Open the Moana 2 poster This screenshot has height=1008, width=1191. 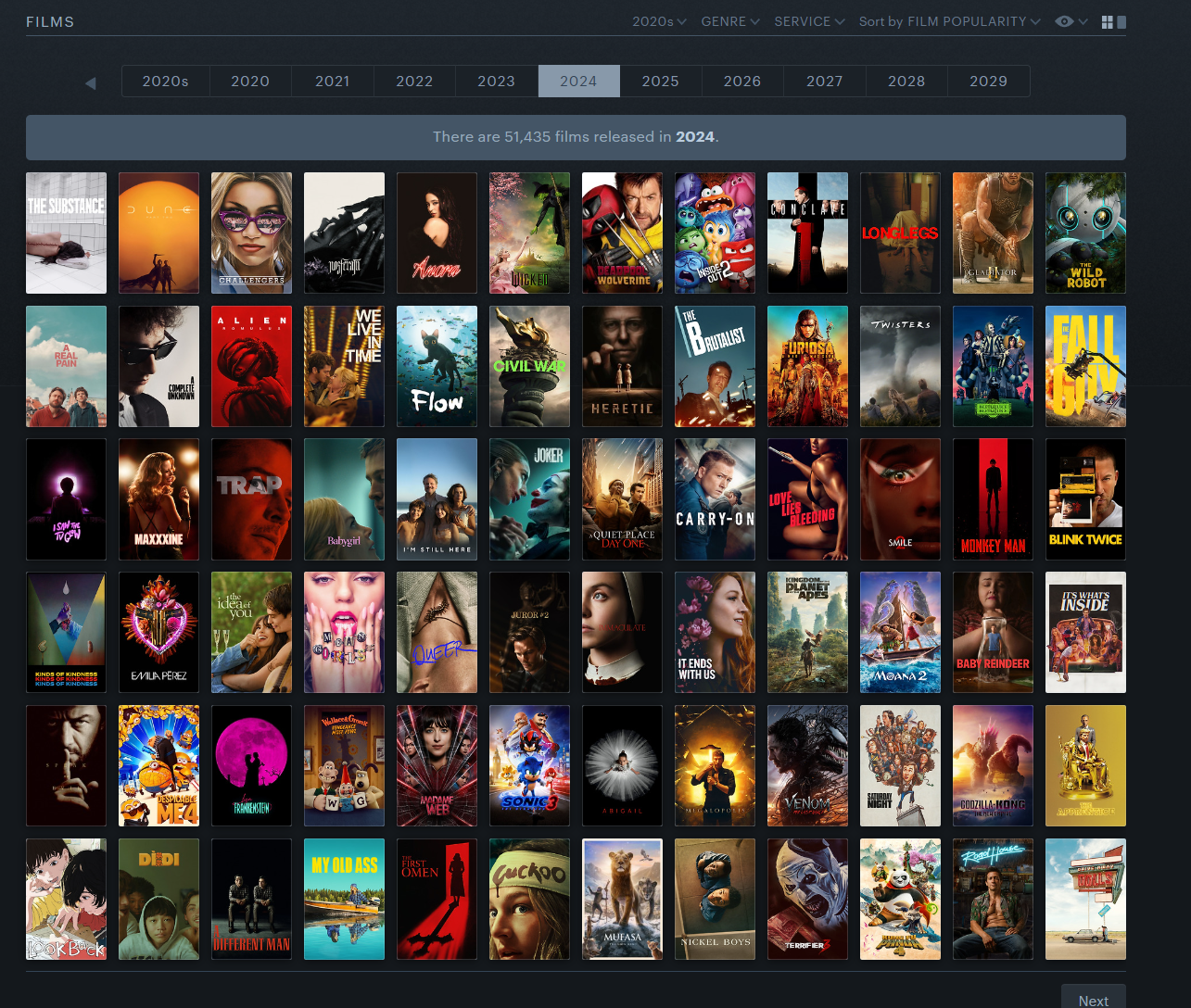click(x=900, y=633)
